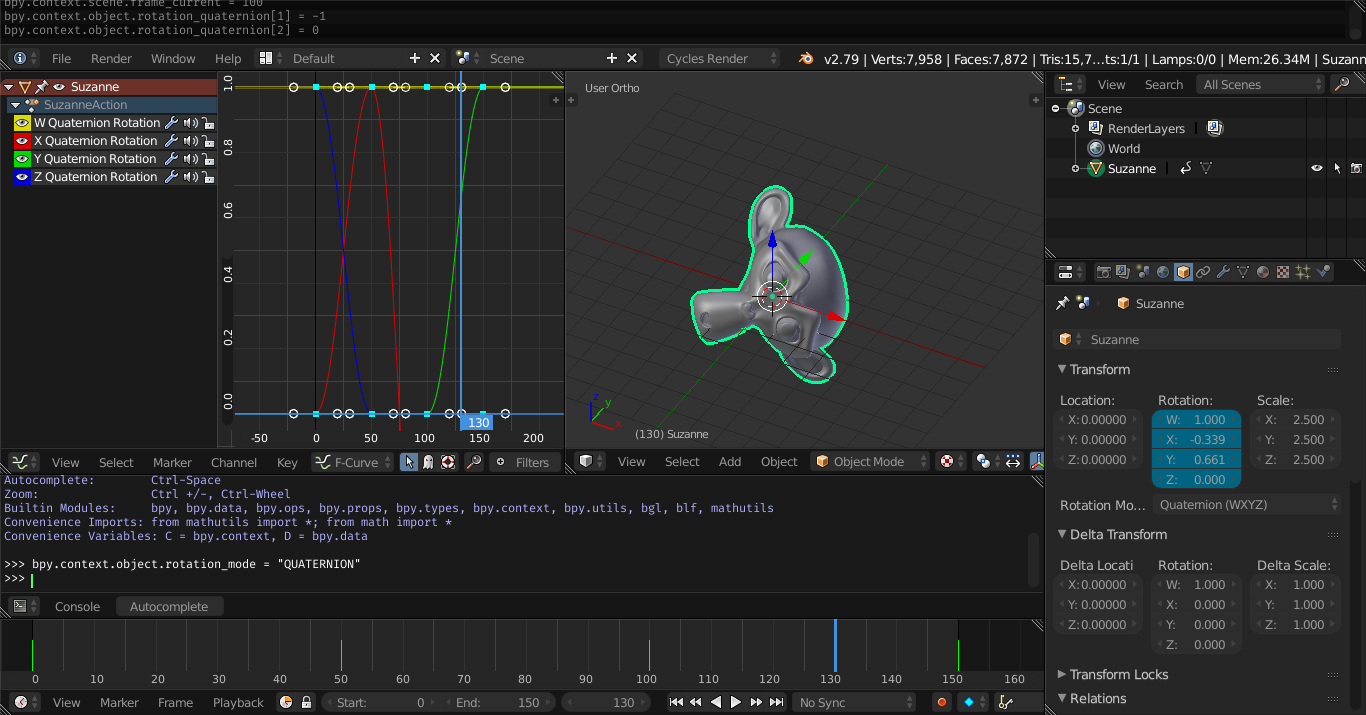
Task: Toggle visibility eye of Y Quaternion Rotation
Action: [x=22, y=159]
